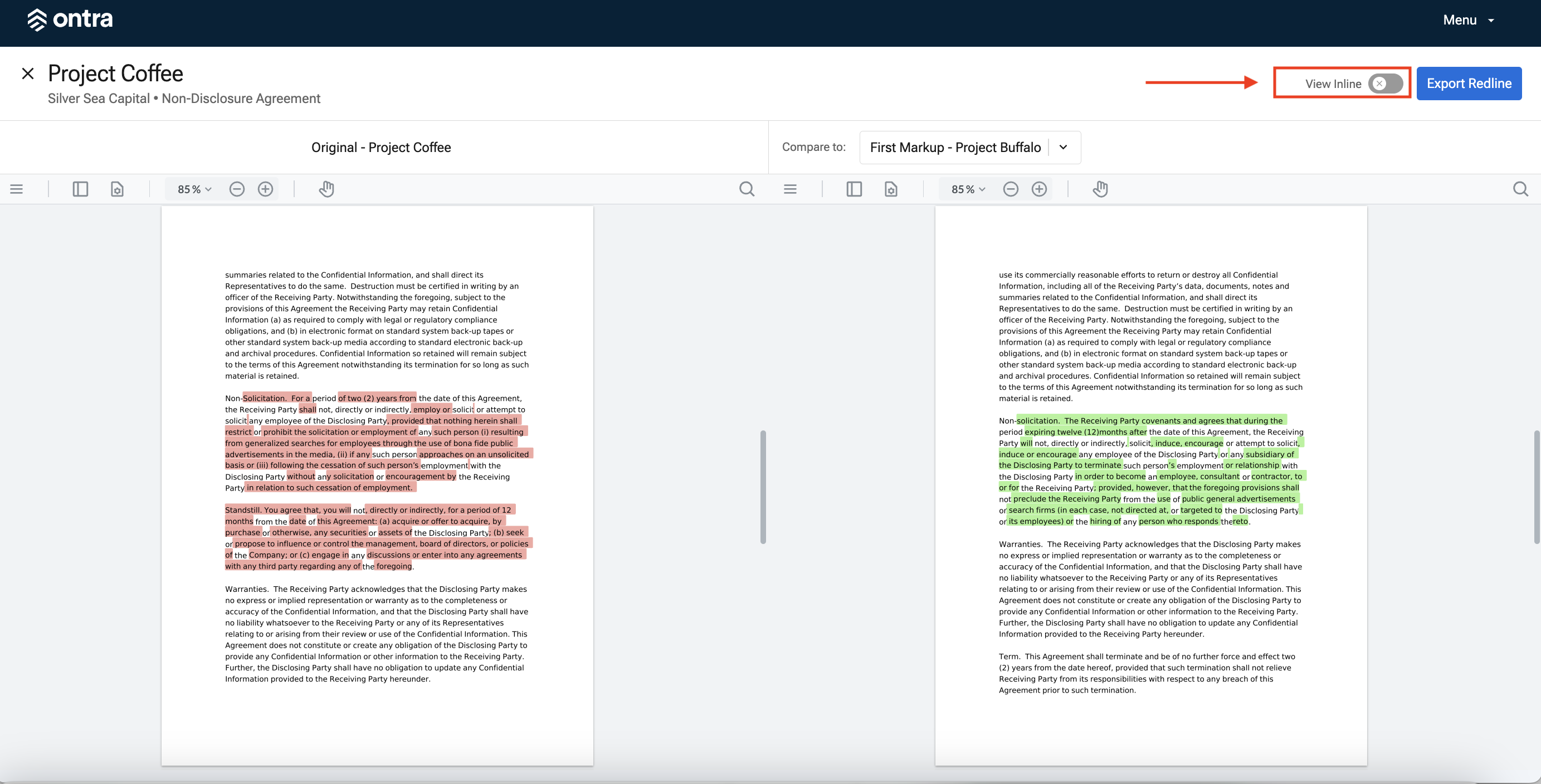The width and height of the screenshot is (1541, 784).
Task: Toggle right viewer sidebar panel
Action: [854, 189]
